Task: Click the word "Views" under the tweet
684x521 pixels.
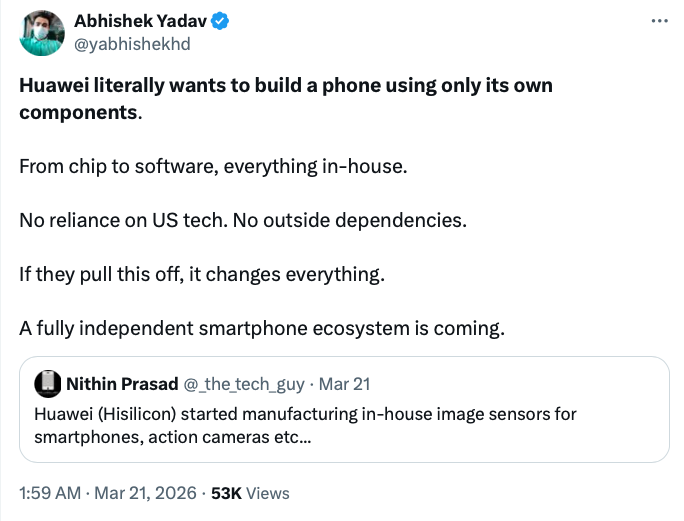Action: (267, 492)
